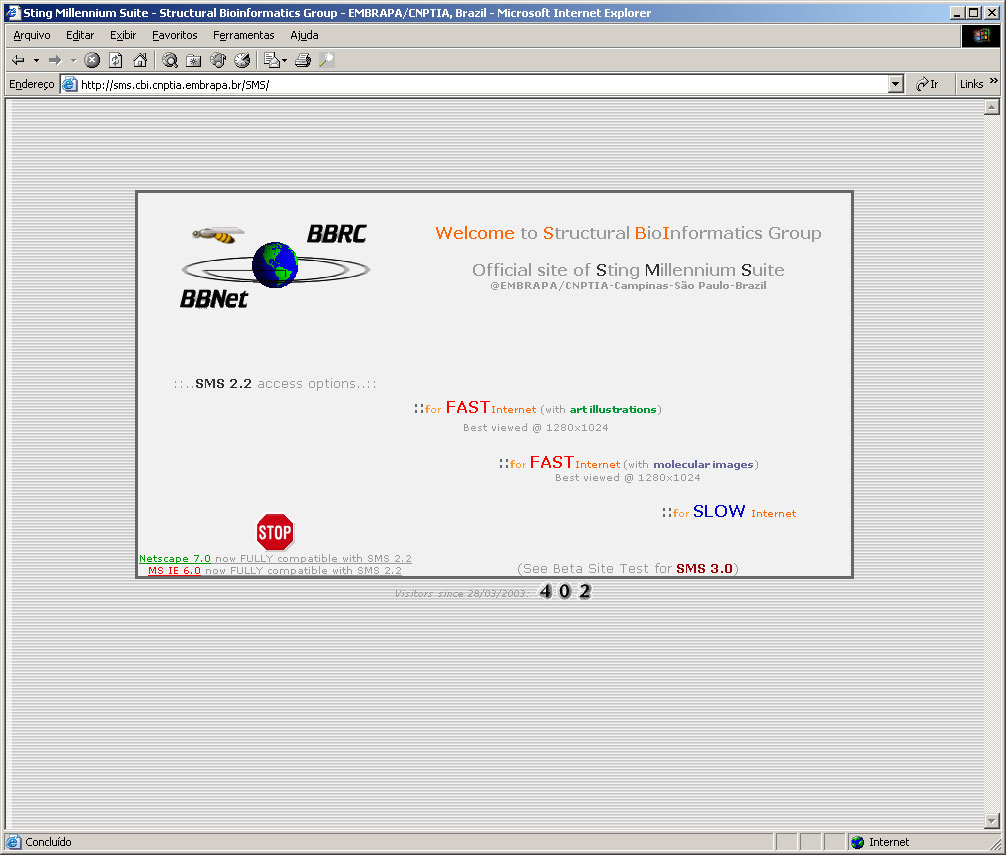Minimize the Internet Explorer window
This screenshot has width=1006, height=855.
tap(957, 12)
